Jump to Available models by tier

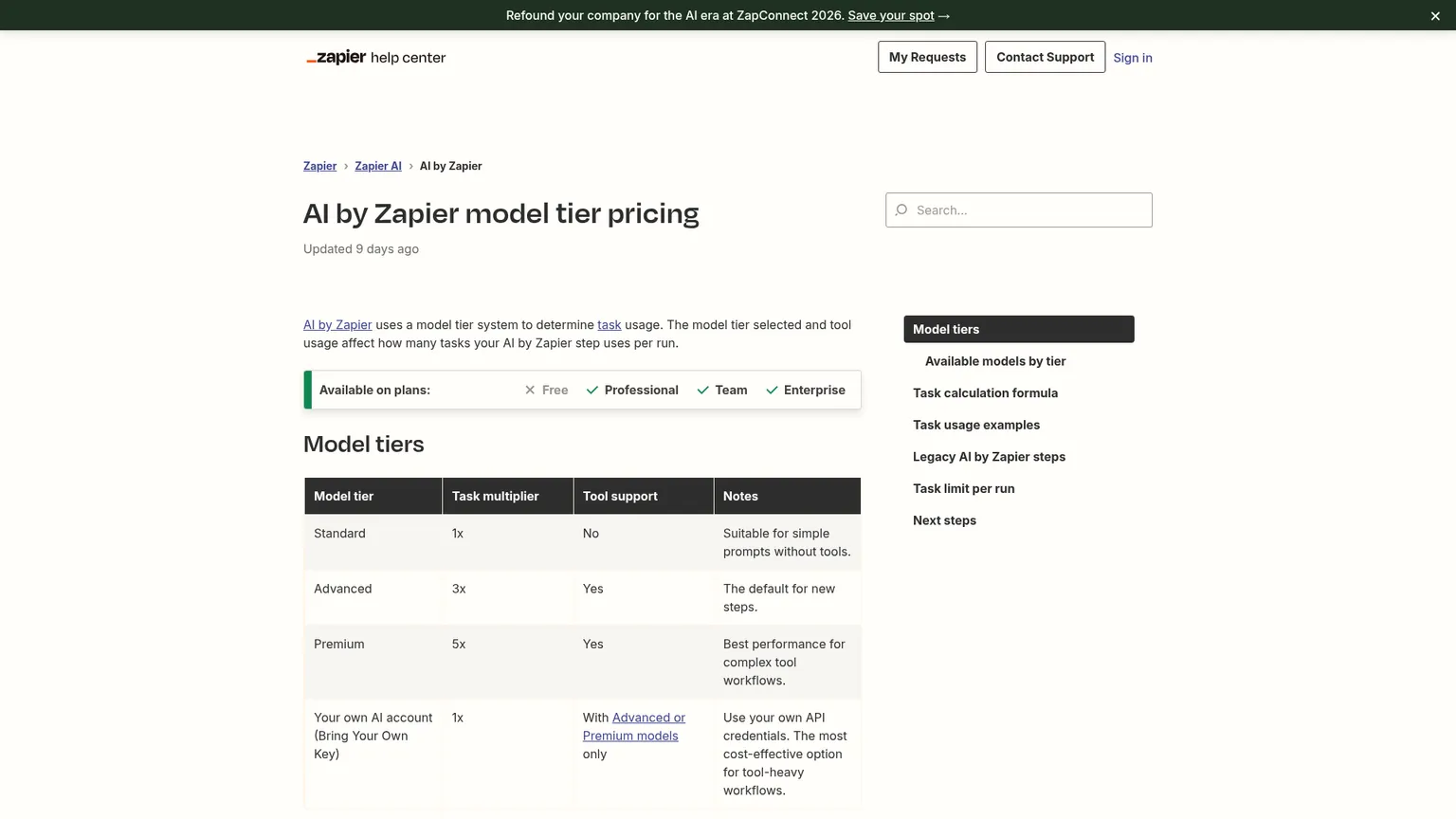[x=995, y=361]
